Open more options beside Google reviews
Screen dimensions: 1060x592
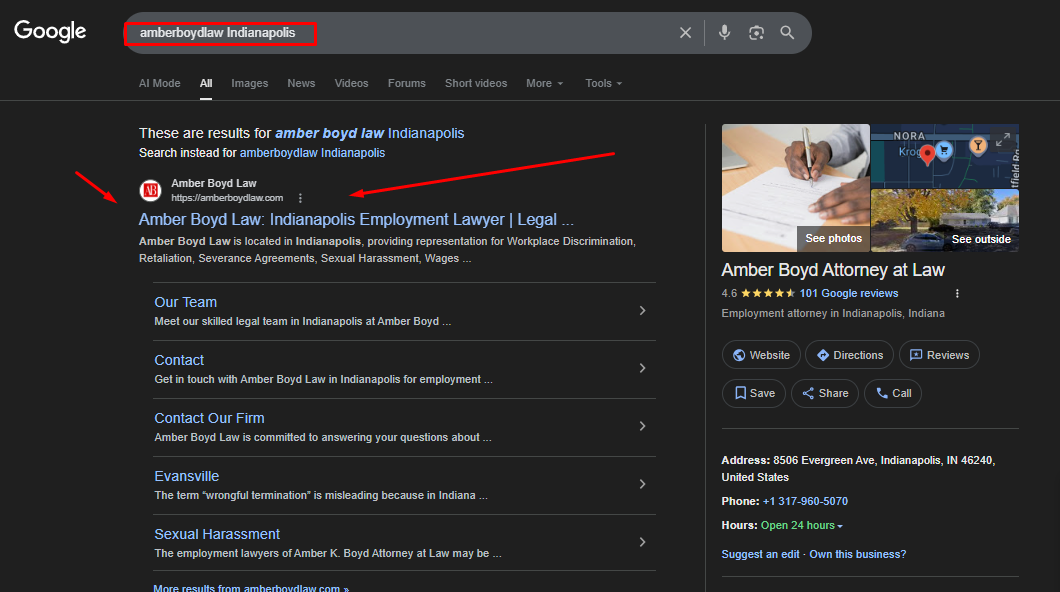pyautogui.click(x=957, y=294)
